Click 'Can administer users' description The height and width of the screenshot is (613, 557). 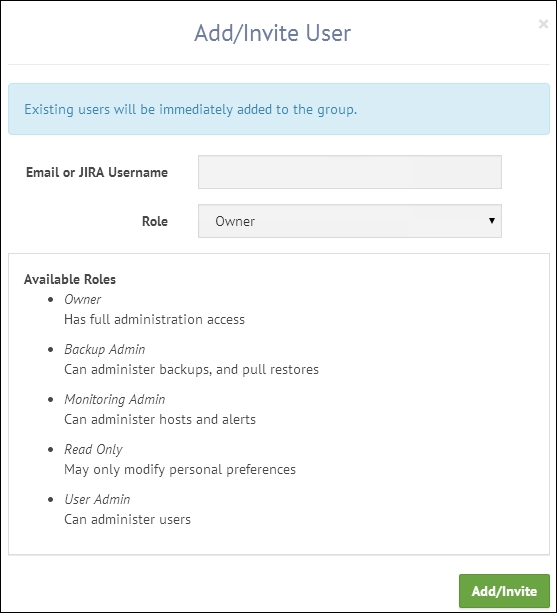(x=127, y=520)
